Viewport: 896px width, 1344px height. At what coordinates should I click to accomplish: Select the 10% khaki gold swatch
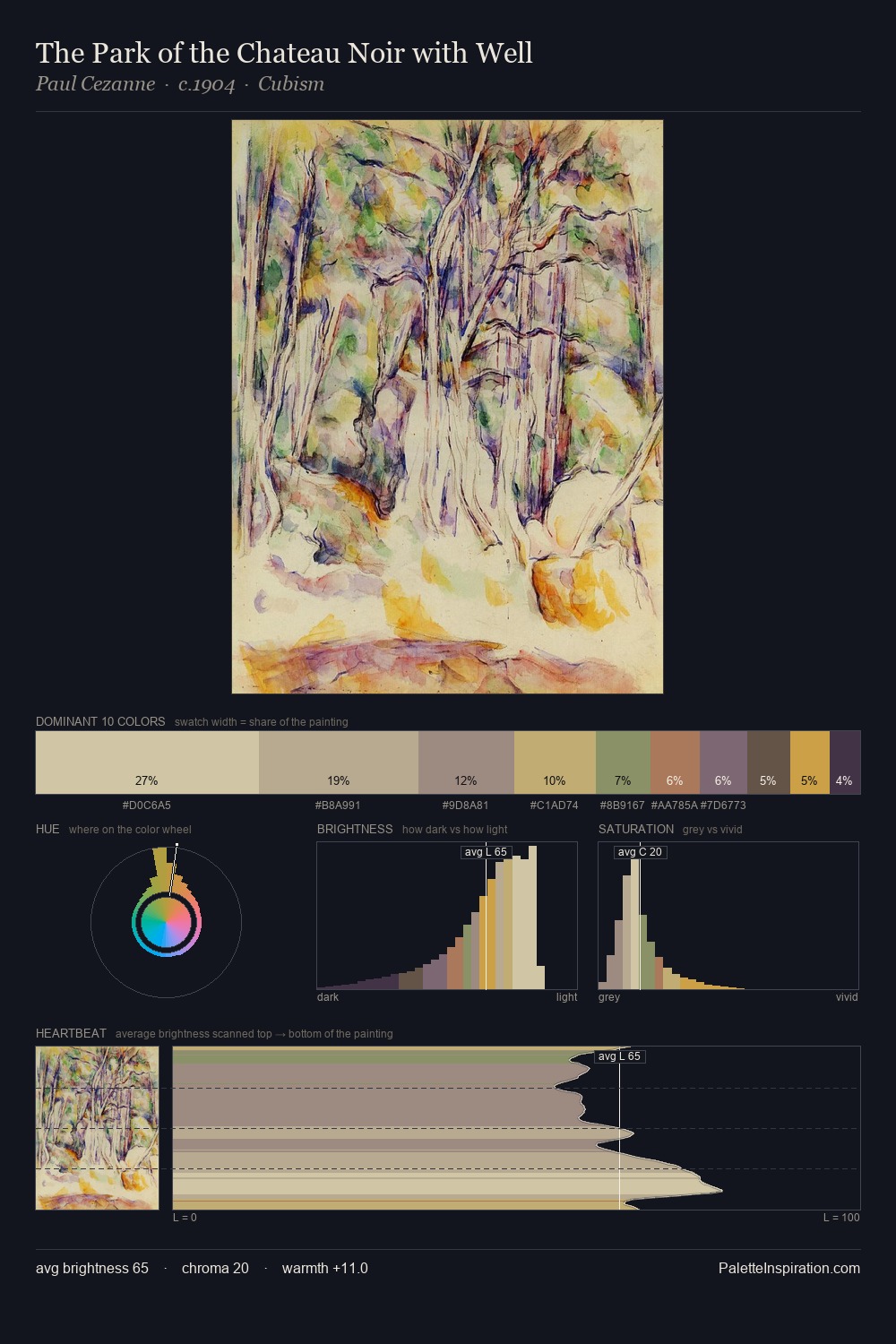tap(555, 762)
